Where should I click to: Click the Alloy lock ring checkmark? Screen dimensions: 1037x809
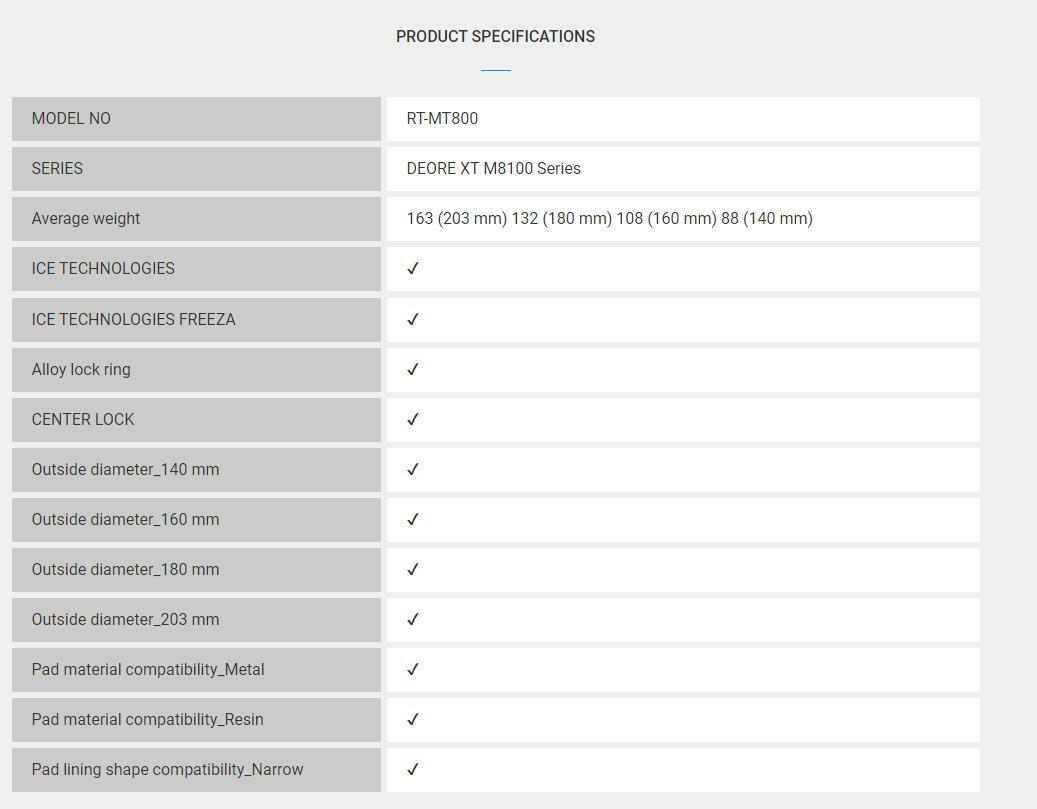click(x=412, y=370)
